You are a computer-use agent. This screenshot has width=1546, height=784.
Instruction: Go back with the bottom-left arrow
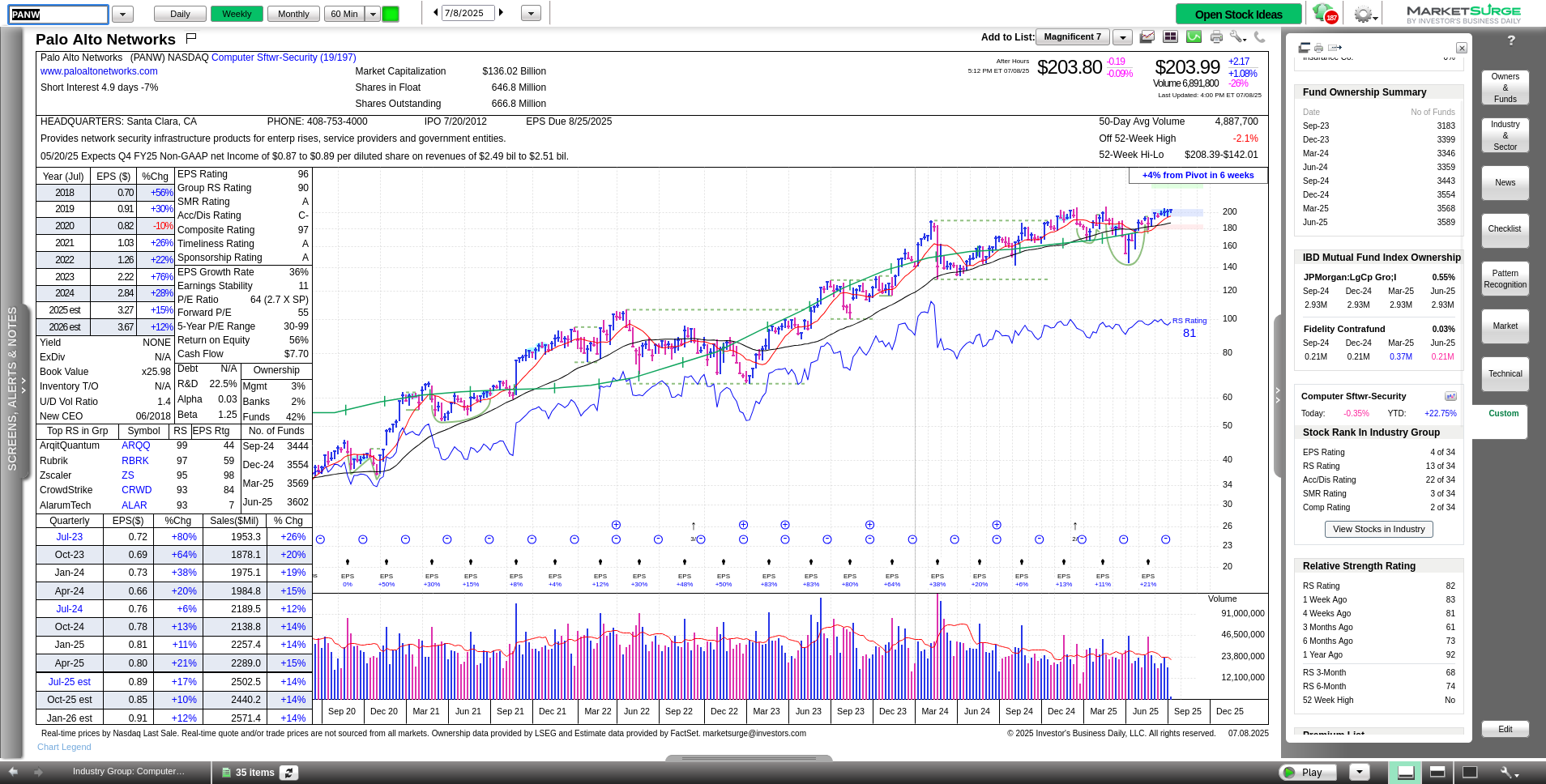[13, 772]
